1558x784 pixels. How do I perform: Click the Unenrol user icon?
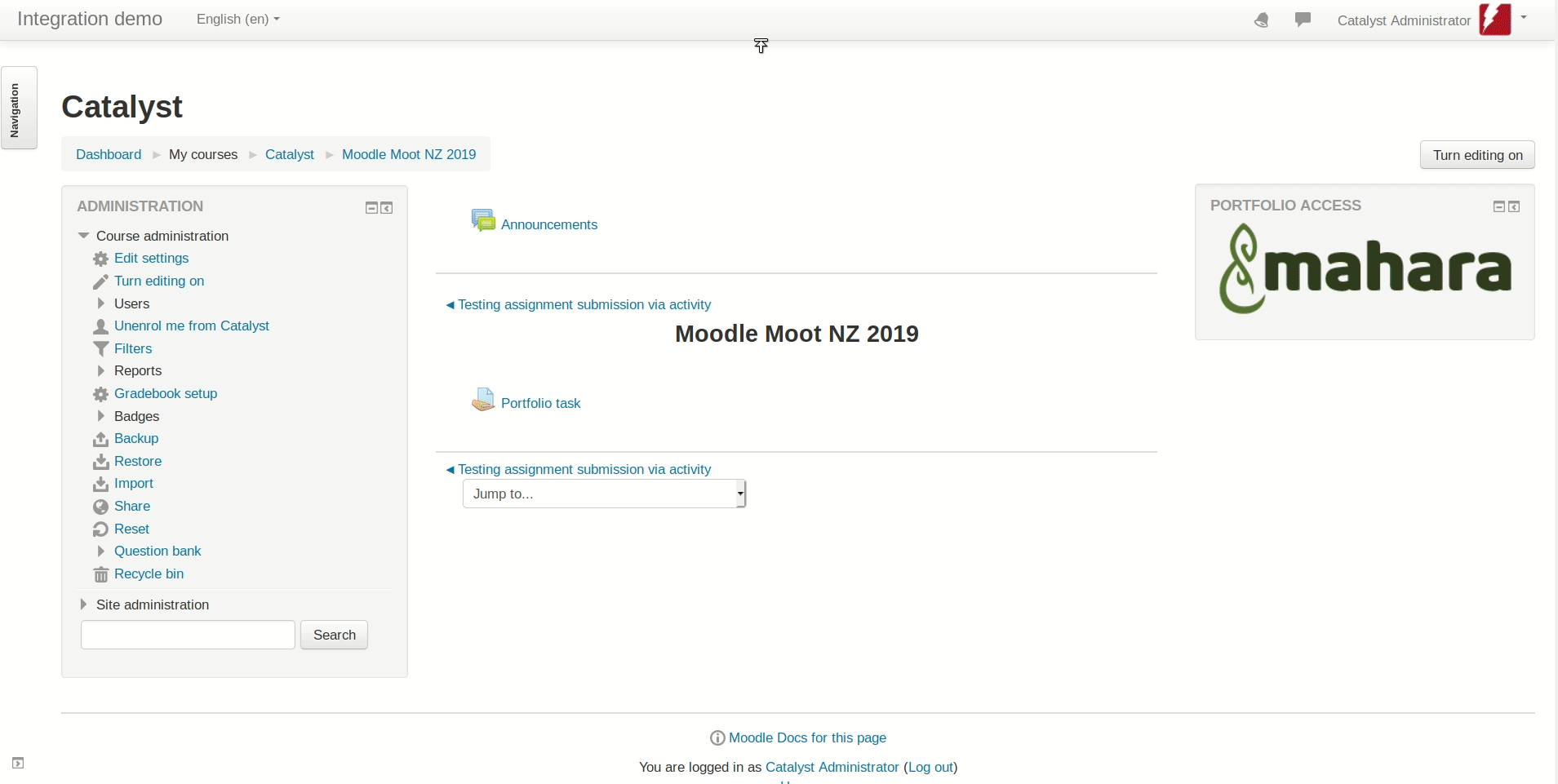click(x=101, y=326)
